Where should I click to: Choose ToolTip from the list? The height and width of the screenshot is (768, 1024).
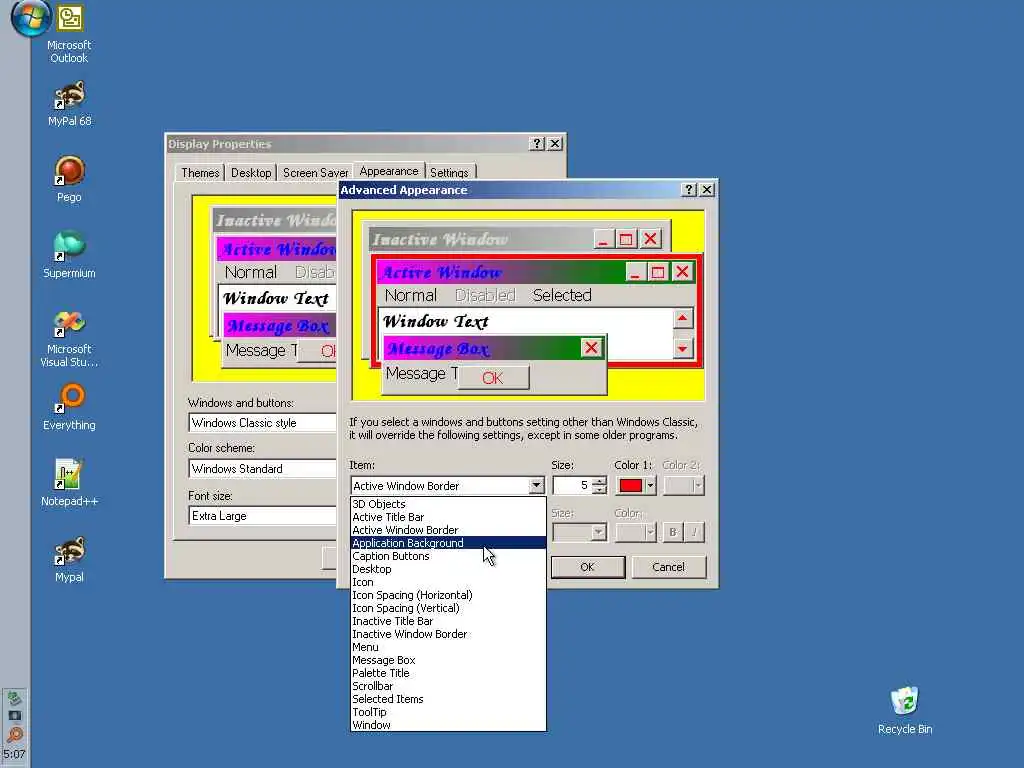pyautogui.click(x=448, y=712)
